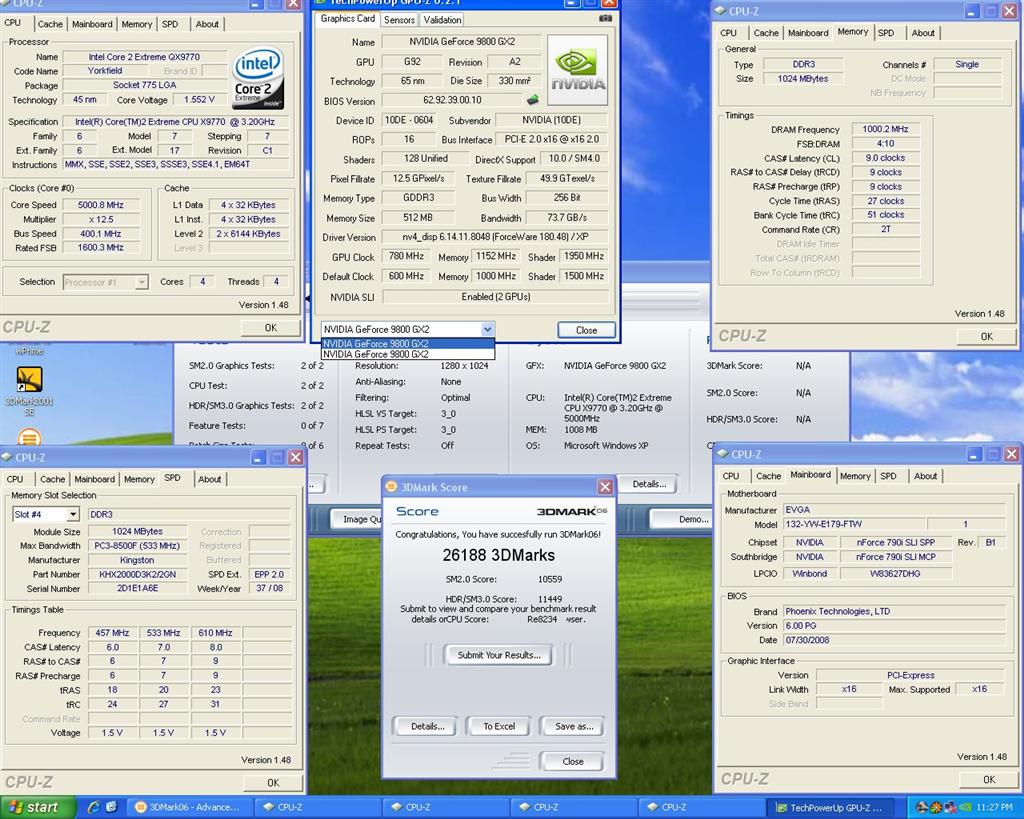Open Cache tab in CPU-Z processor window
This screenshot has width=1024, height=819.
click(50, 24)
